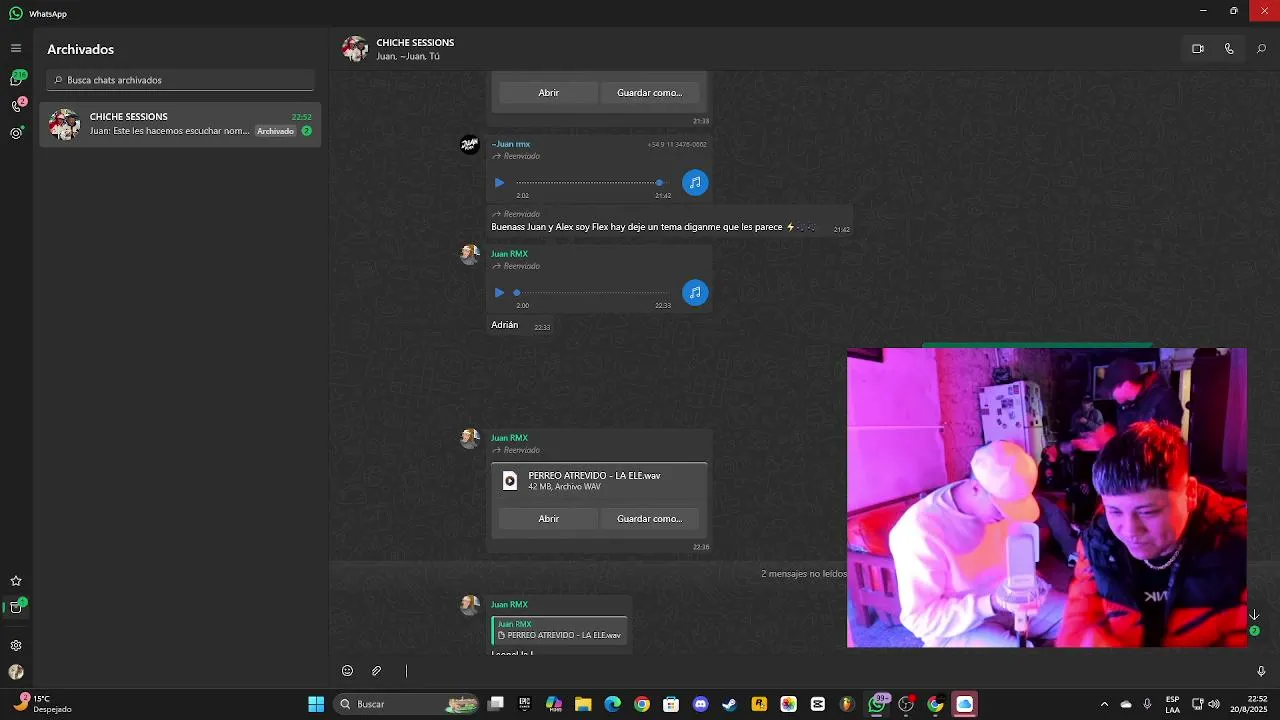1280x720 pixels.
Task: Open weather widget showing 15°C Despejado
Action: click(42, 704)
